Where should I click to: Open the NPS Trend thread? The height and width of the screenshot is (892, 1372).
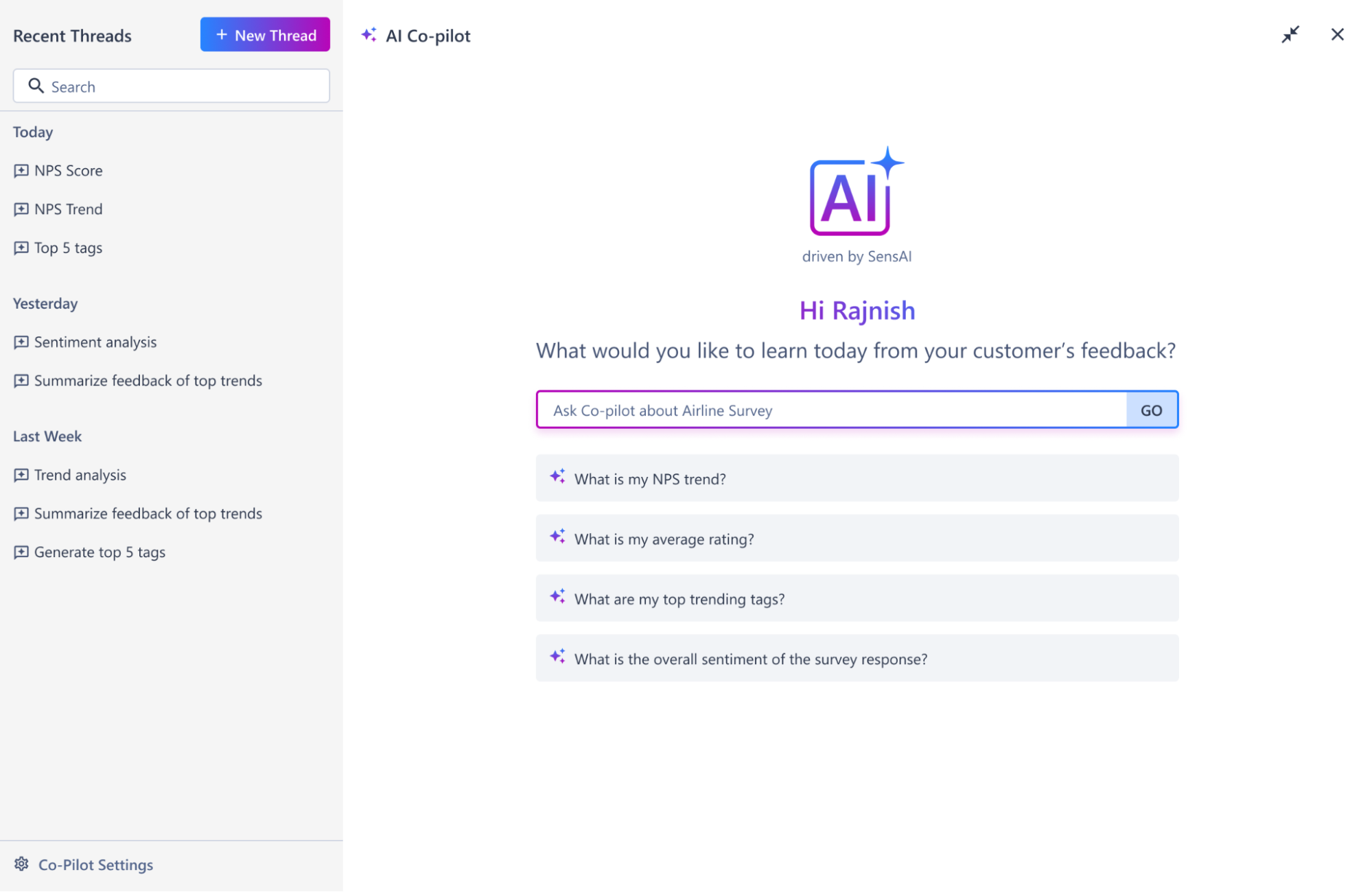[68, 209]
